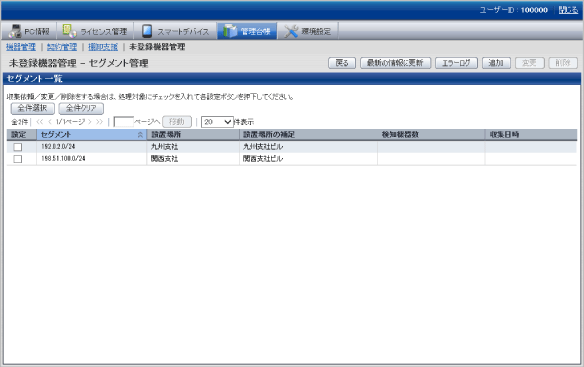Click the 削除 button
The width and height of the screenshot is (584, 367).
[x=563, y=63]
